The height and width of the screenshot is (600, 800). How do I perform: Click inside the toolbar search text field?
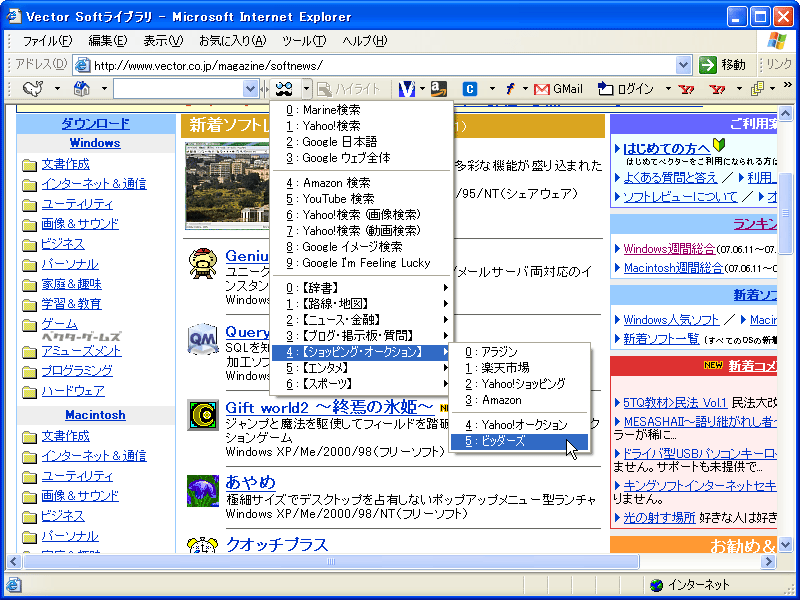tap(178, 89)
